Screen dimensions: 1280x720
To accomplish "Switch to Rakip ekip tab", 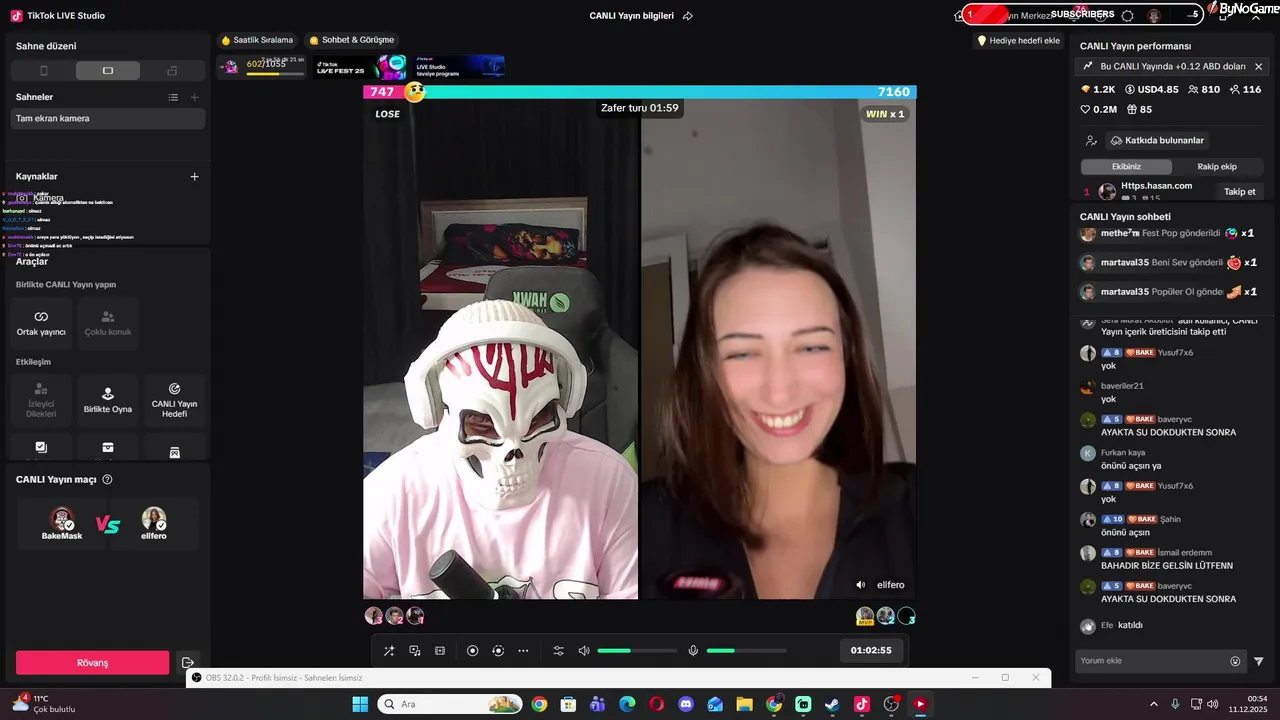I will coord(1217,167).
